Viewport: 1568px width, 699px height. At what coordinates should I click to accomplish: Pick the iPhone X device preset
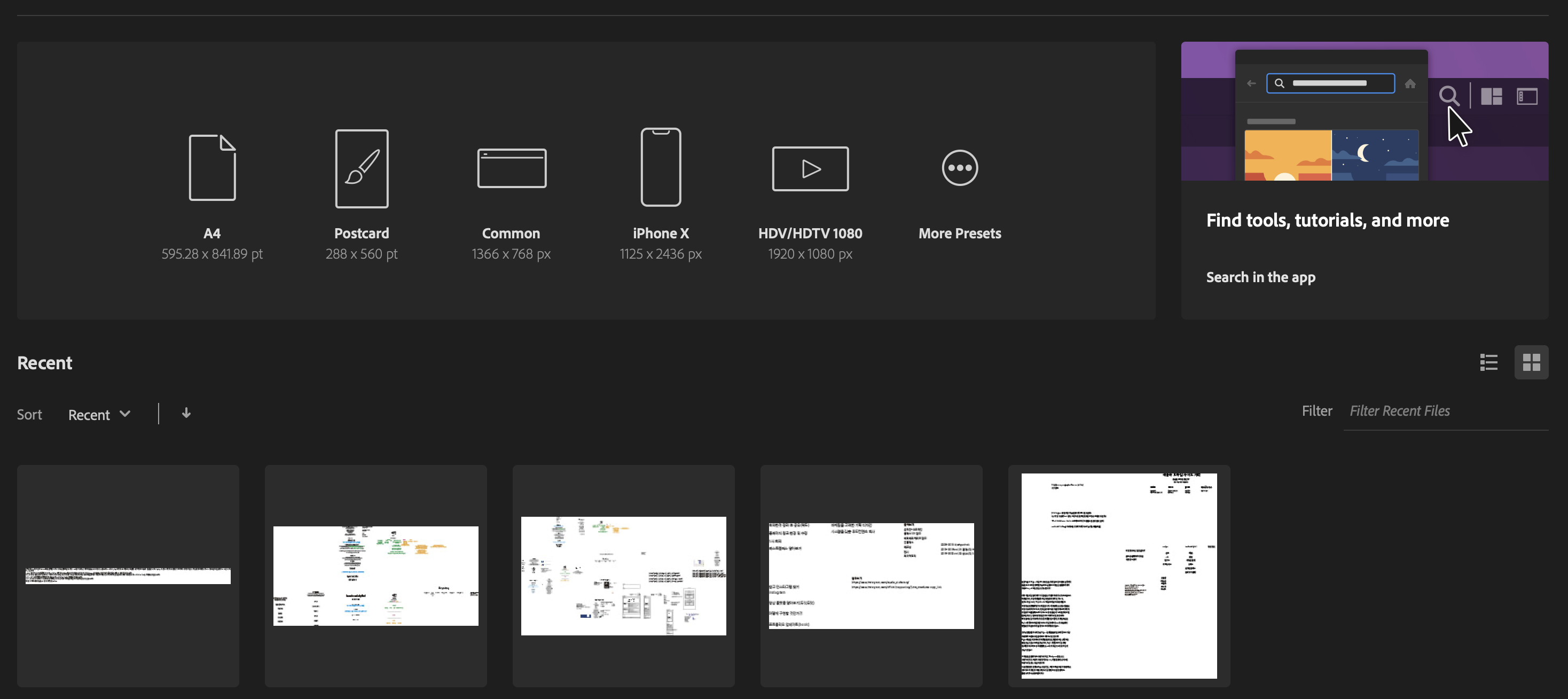click(x=661, y=167)
